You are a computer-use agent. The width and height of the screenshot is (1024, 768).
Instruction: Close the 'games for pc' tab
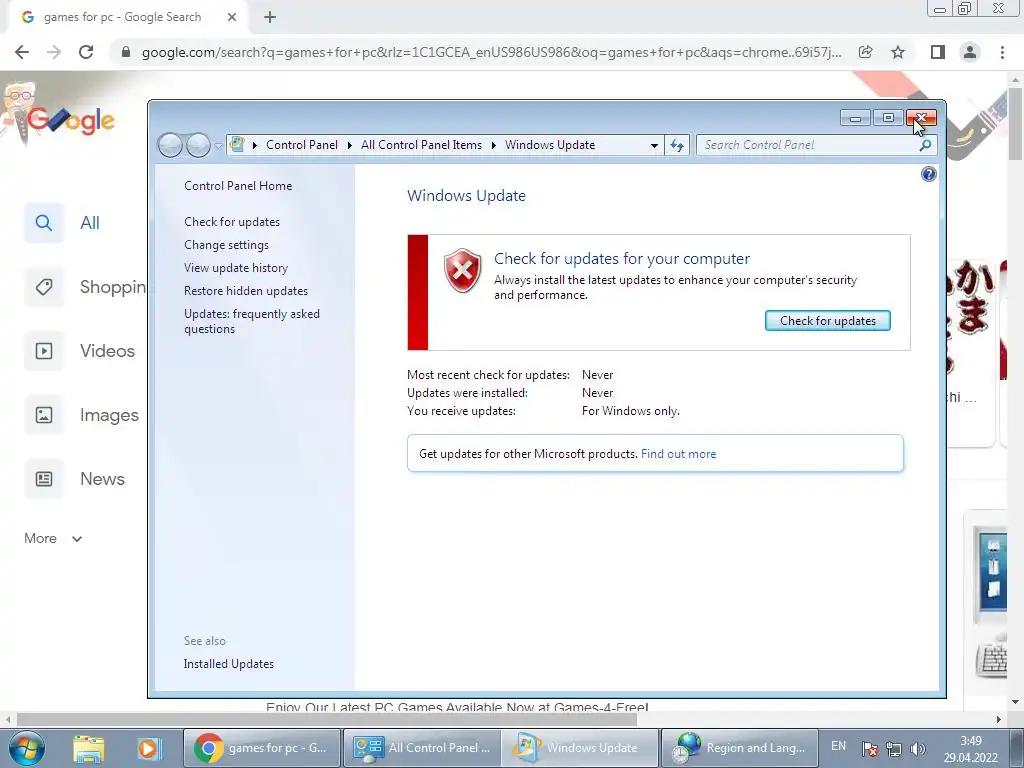tap(232, 18)
